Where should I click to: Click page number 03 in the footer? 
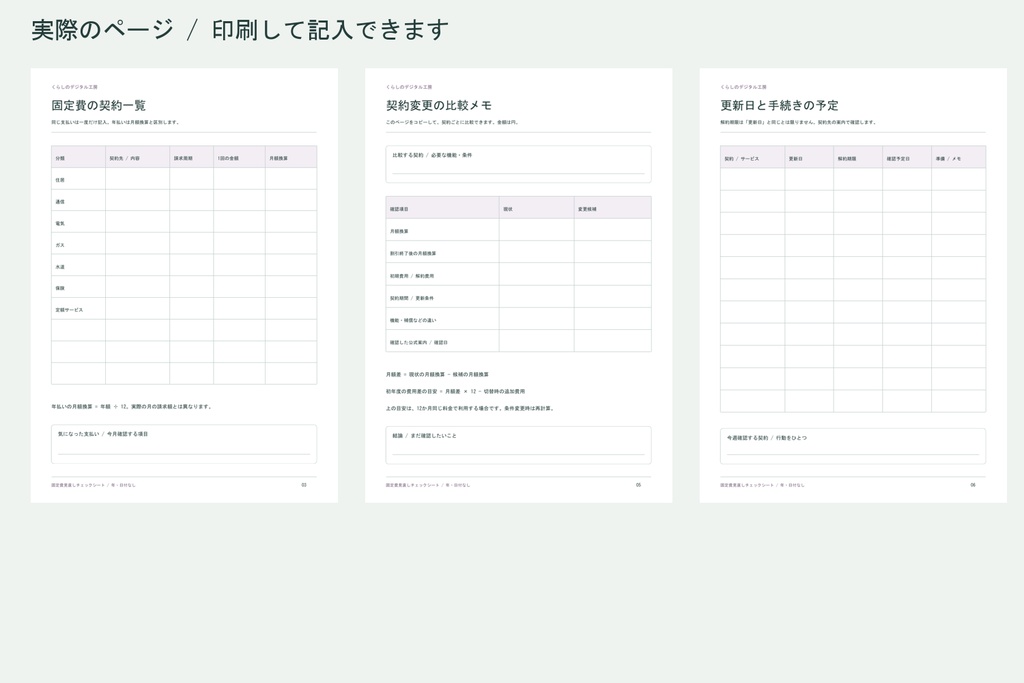(304, 485)
